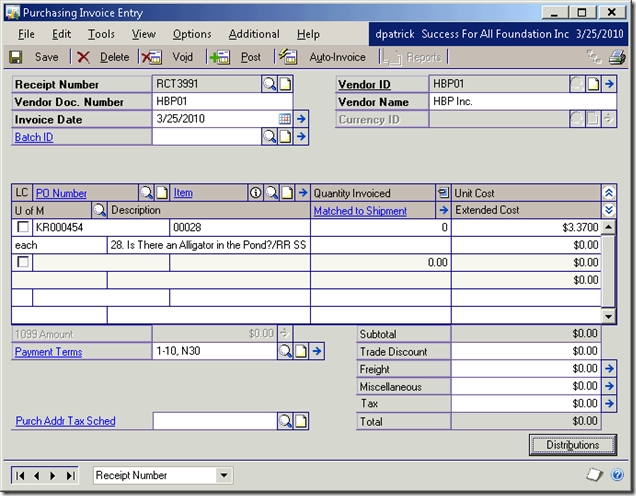The image size is (636, 496).
Task: Go to the first record
Action: coord(20,475)
